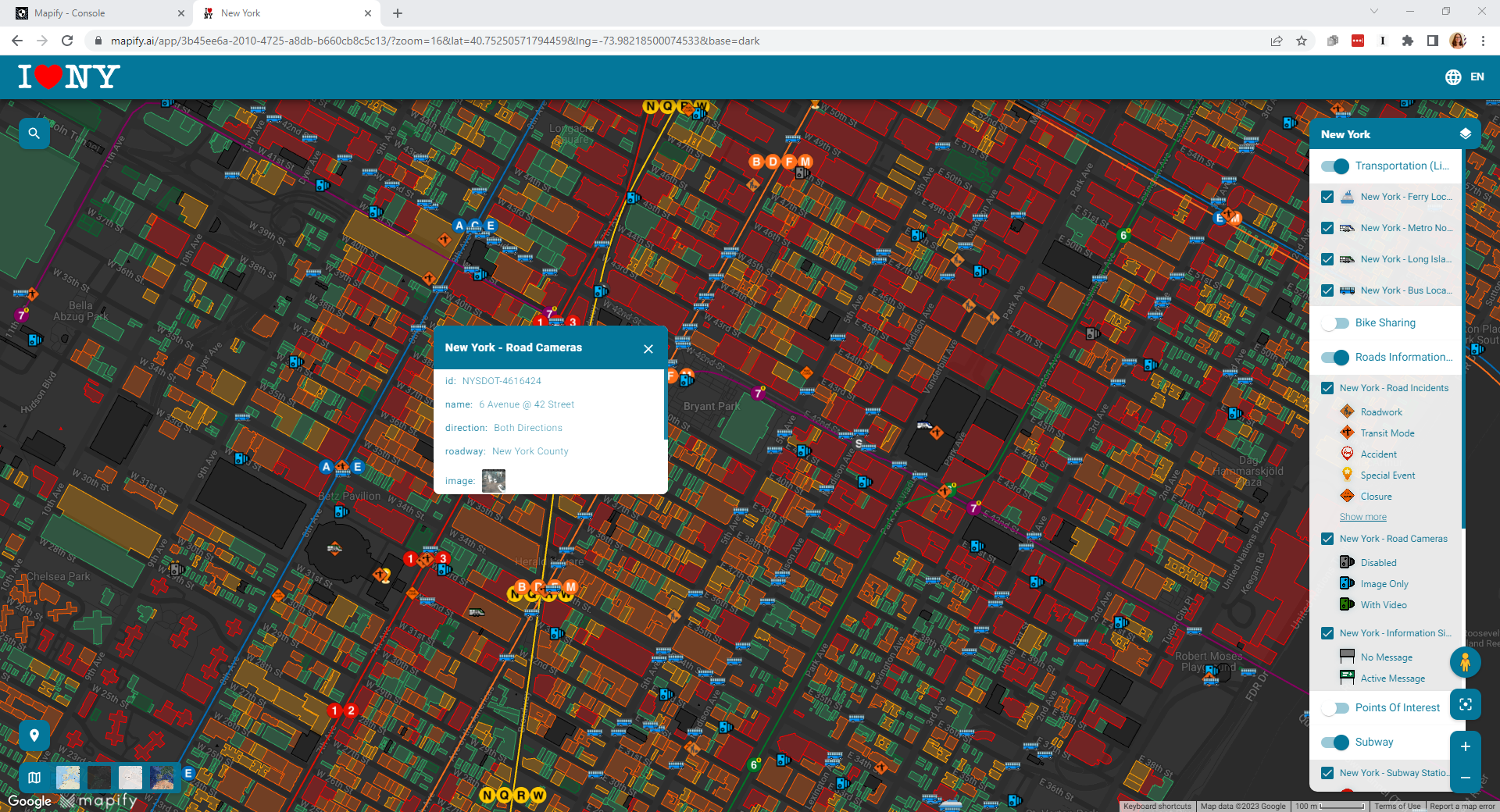Click the I Love NY logo

[x=69, y=77]
